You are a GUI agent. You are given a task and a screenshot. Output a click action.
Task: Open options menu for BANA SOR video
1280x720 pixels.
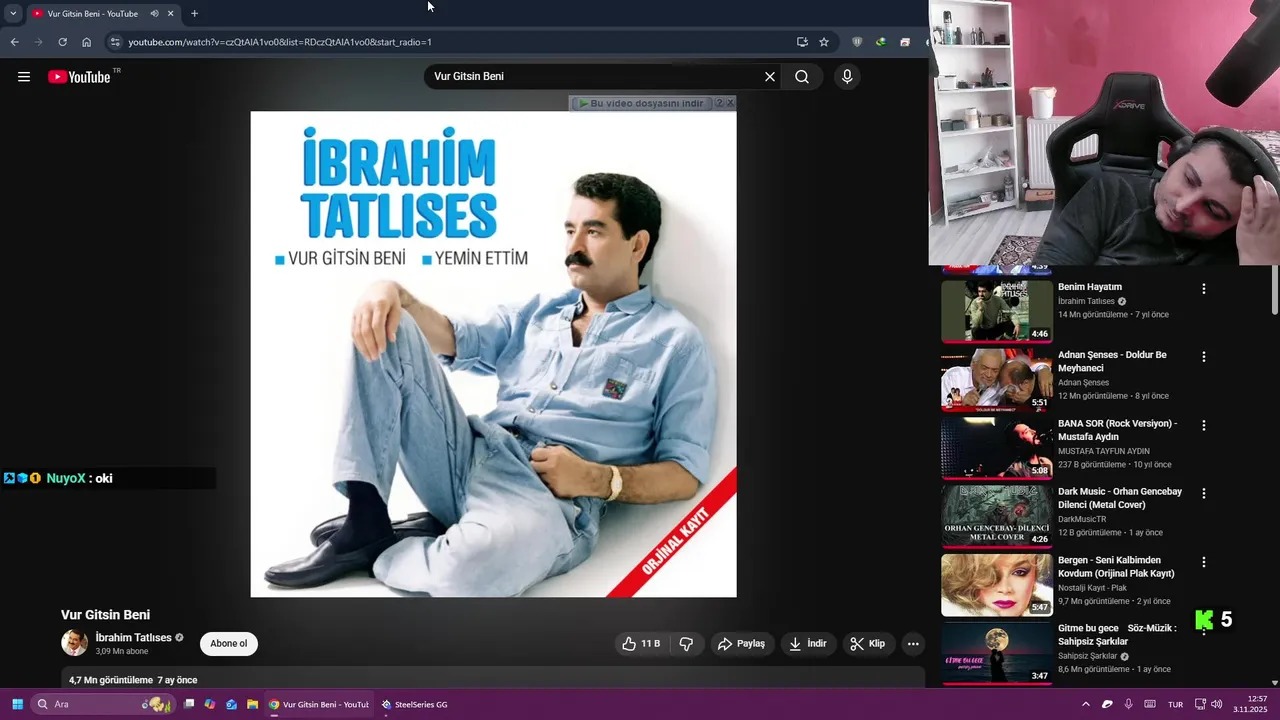click(1204, 425)
